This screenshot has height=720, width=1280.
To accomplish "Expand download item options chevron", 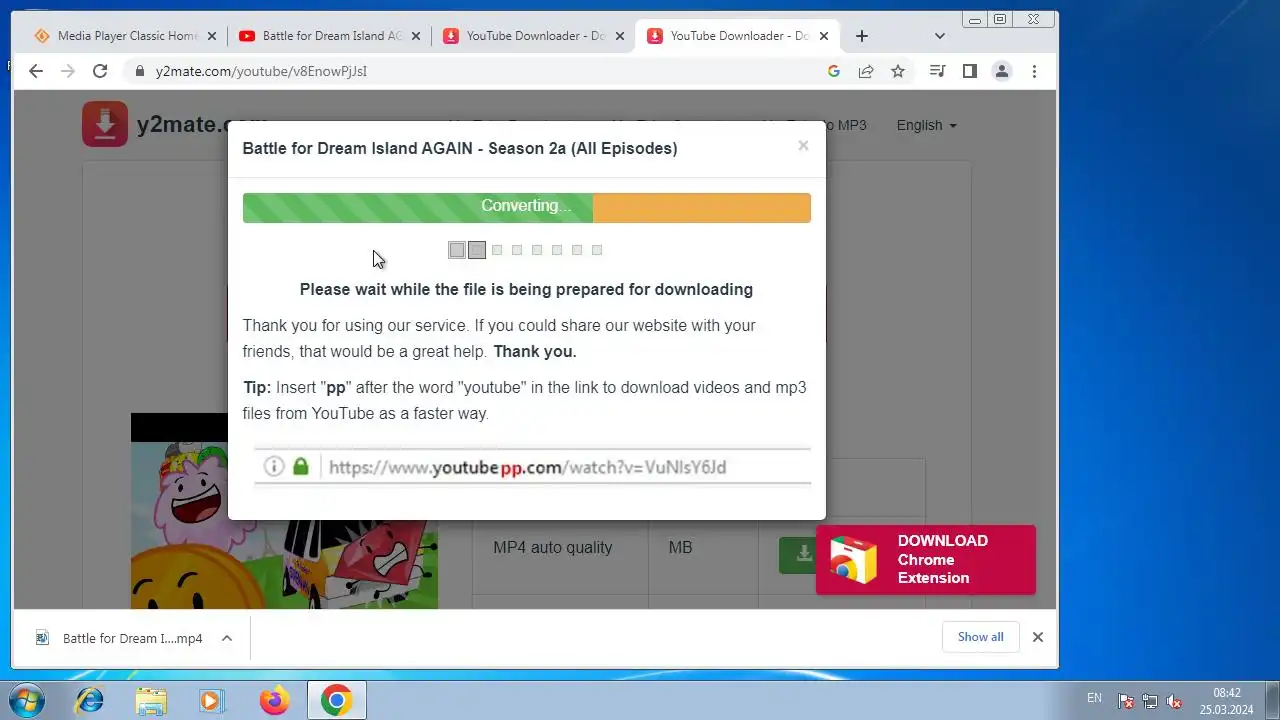I will pos(227,638).
